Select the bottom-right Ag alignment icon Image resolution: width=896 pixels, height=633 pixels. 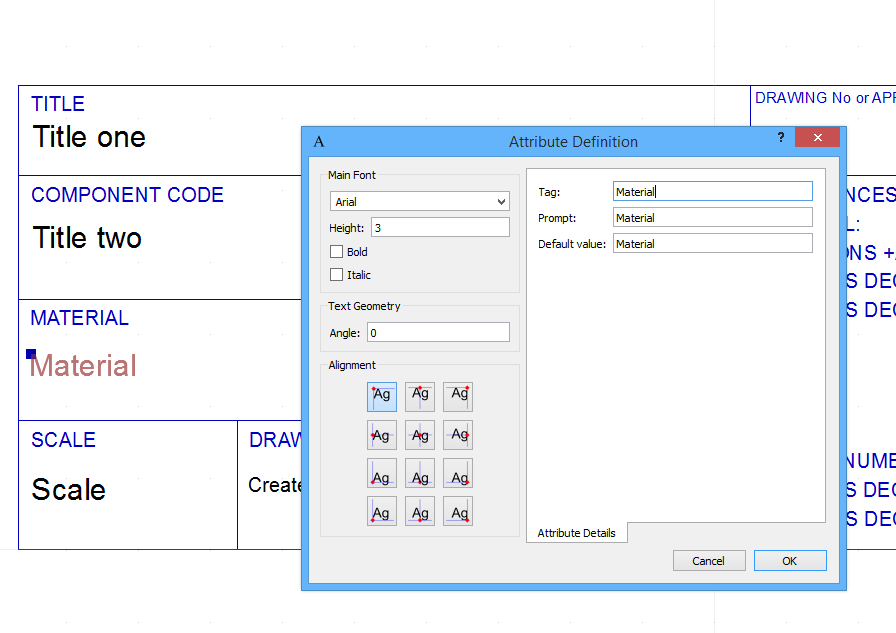click(x=457, y=510)
